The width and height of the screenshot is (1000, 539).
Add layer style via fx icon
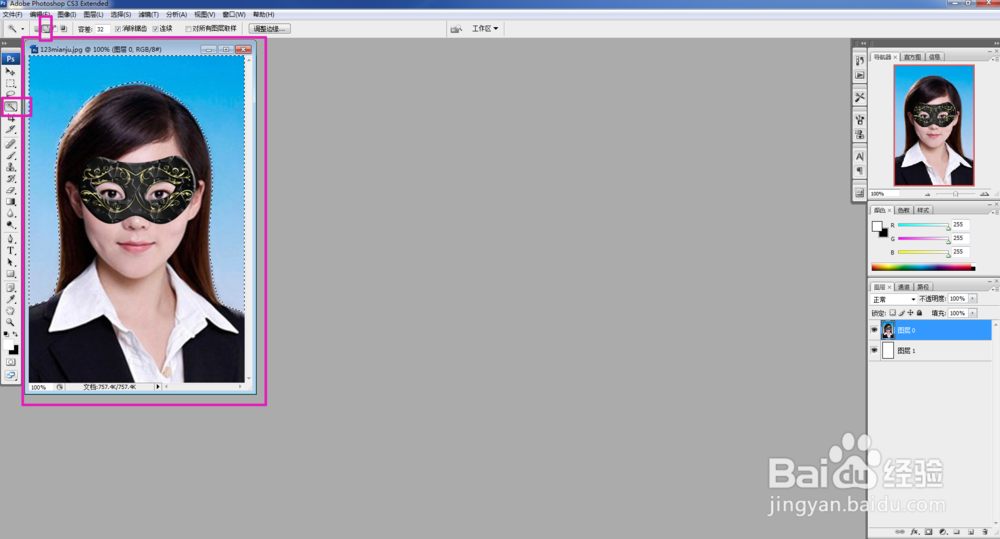[914, 531]
